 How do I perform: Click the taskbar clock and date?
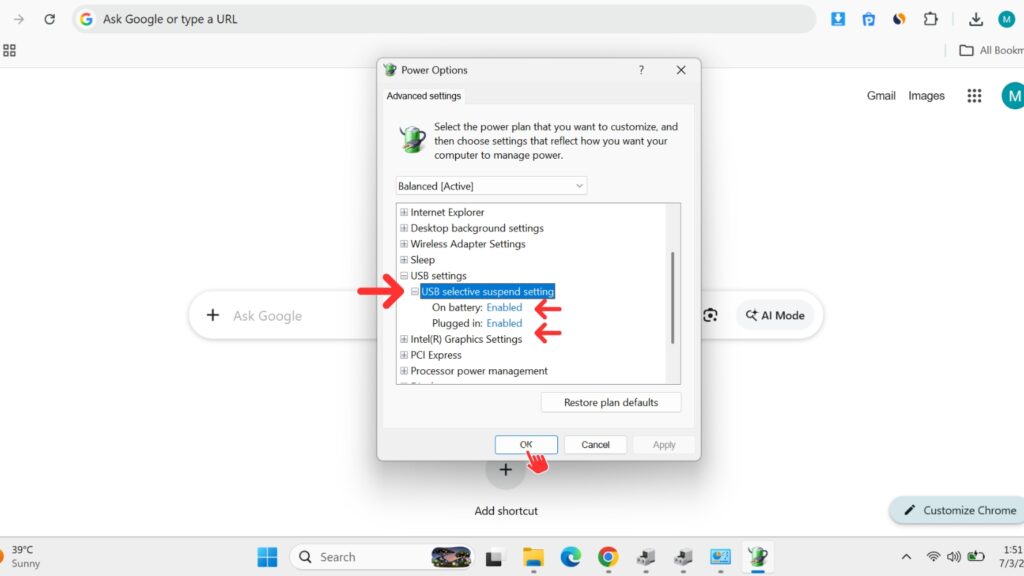pos(1012,556)
